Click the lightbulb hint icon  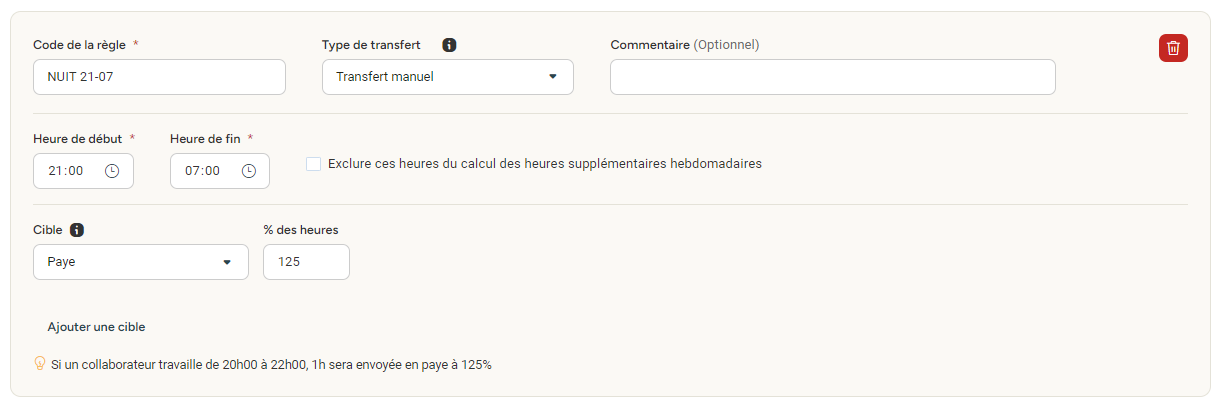coord(40,364)
